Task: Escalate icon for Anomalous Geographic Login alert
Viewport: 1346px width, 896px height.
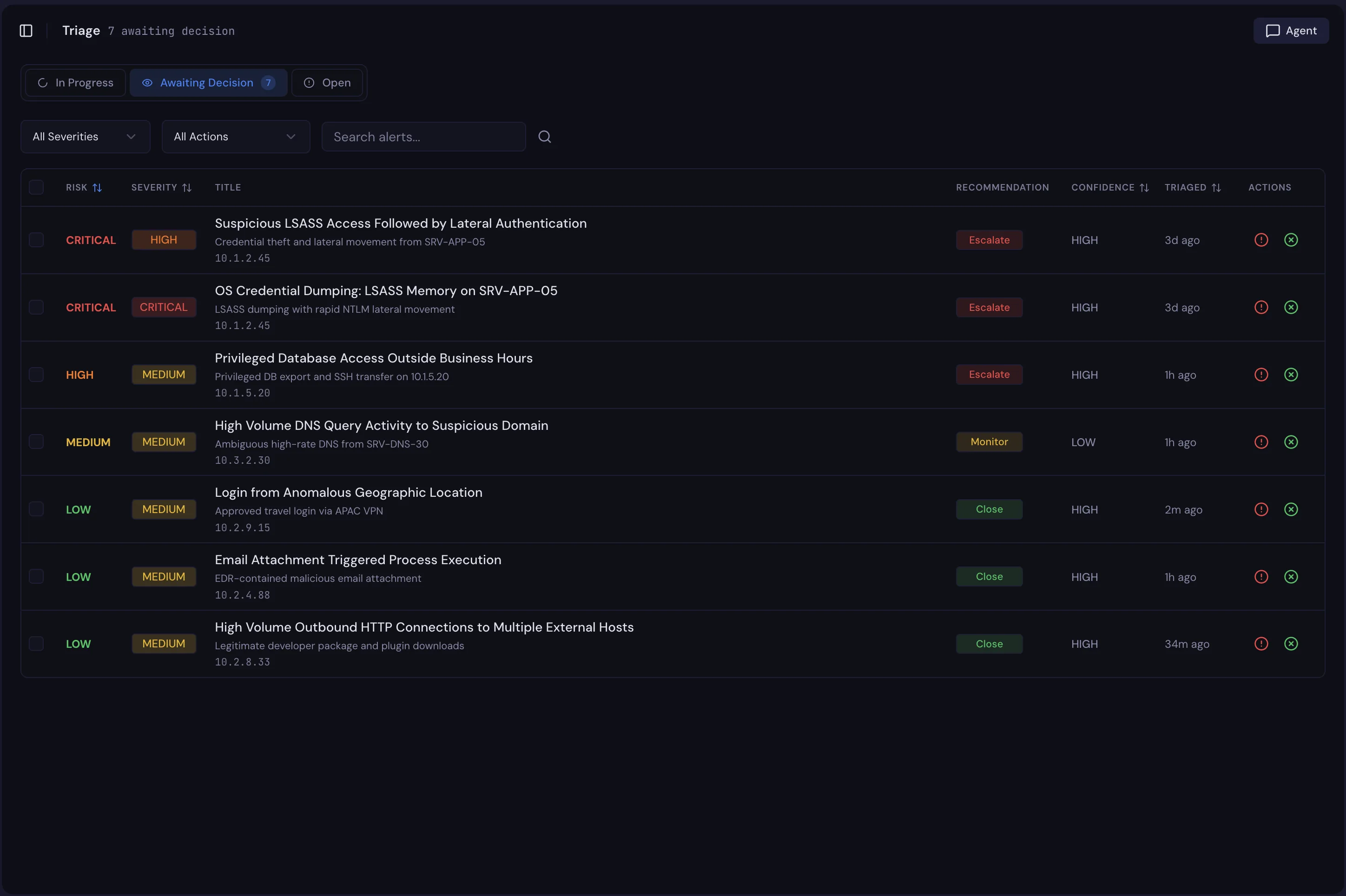Action: pyautogui.click(x=1261, y=509)
